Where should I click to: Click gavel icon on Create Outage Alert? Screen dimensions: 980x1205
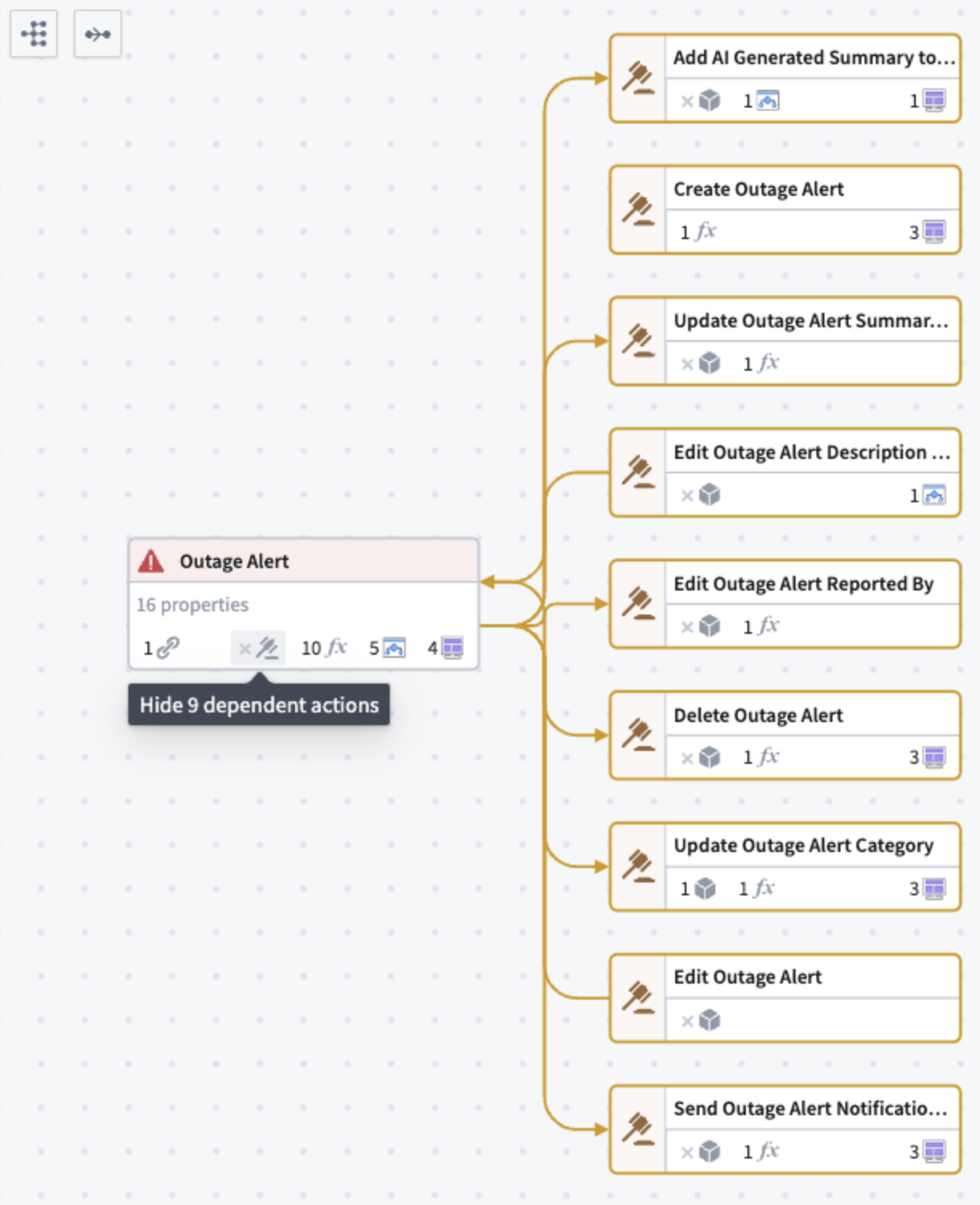[x=638, y=209]
